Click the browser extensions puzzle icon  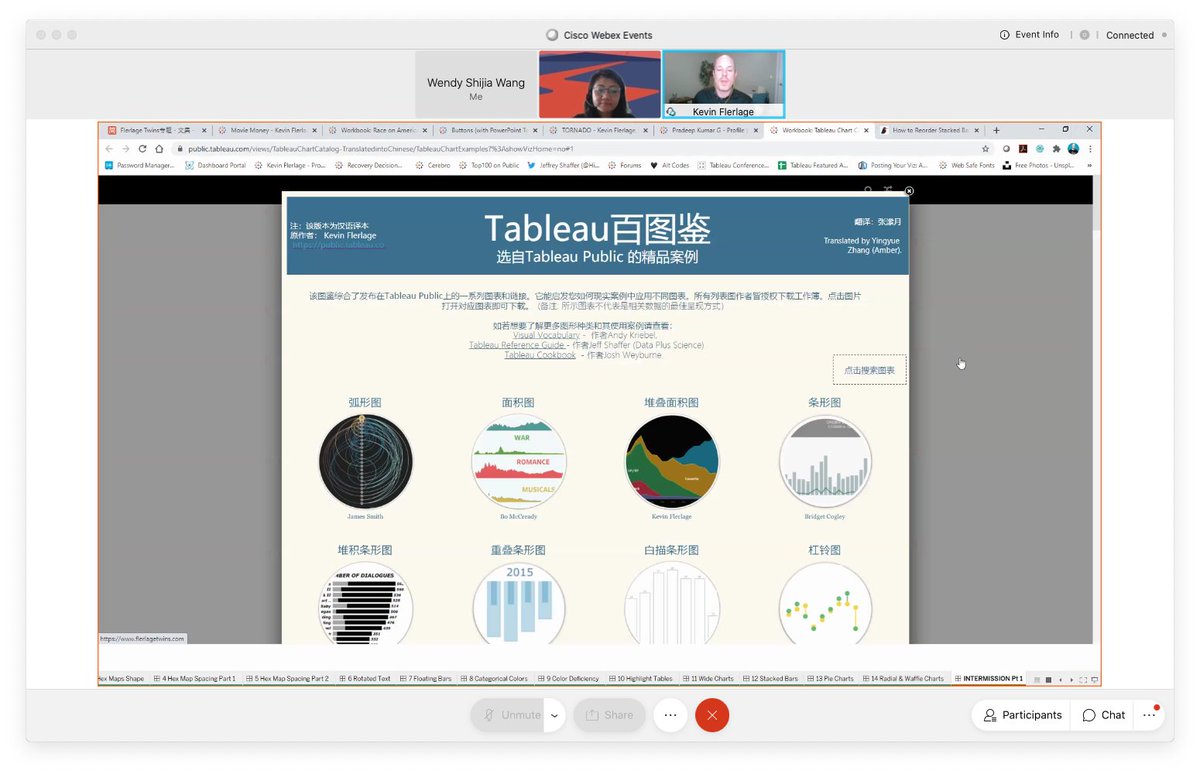point(1057,148)
